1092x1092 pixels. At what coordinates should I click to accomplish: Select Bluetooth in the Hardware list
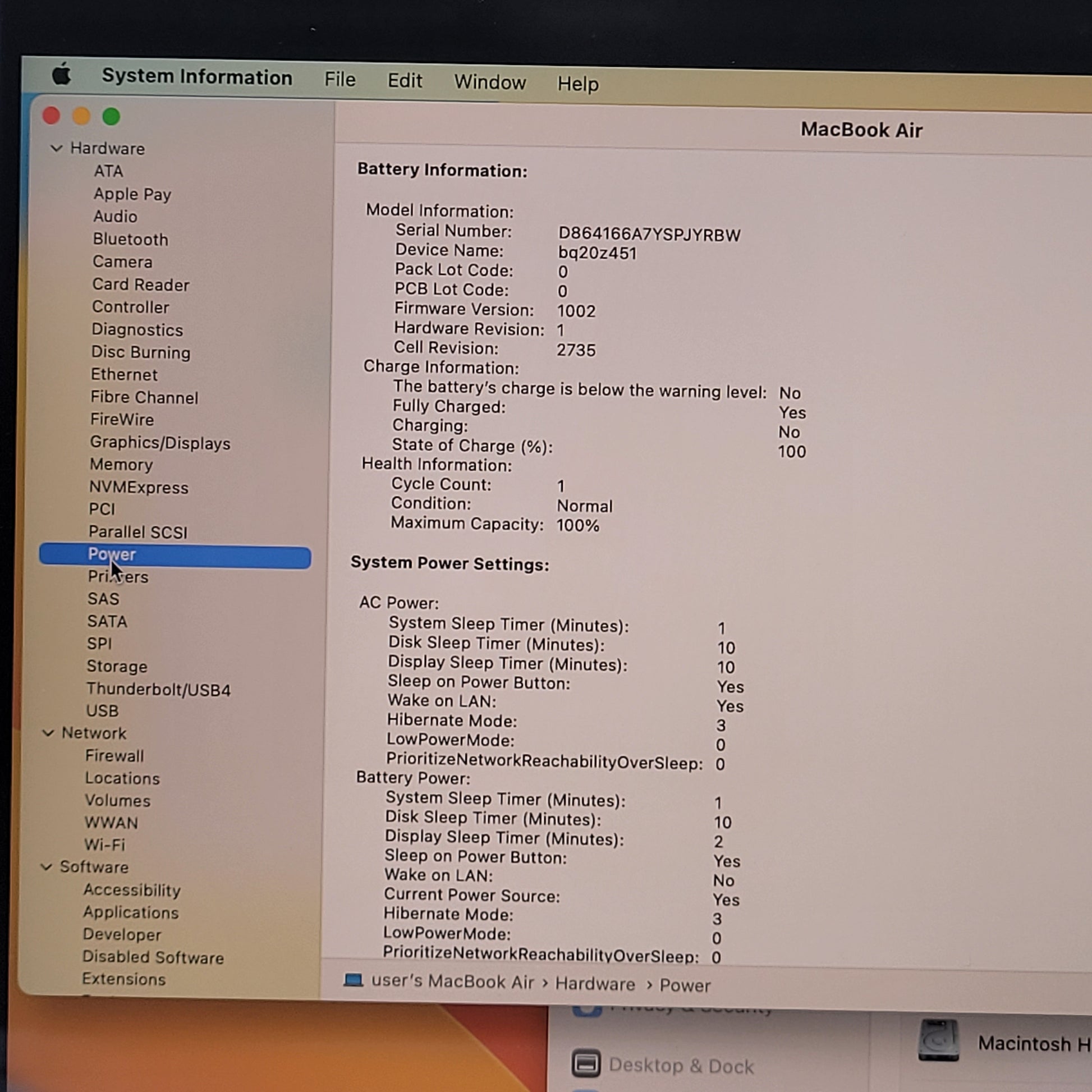click(131, 239)
